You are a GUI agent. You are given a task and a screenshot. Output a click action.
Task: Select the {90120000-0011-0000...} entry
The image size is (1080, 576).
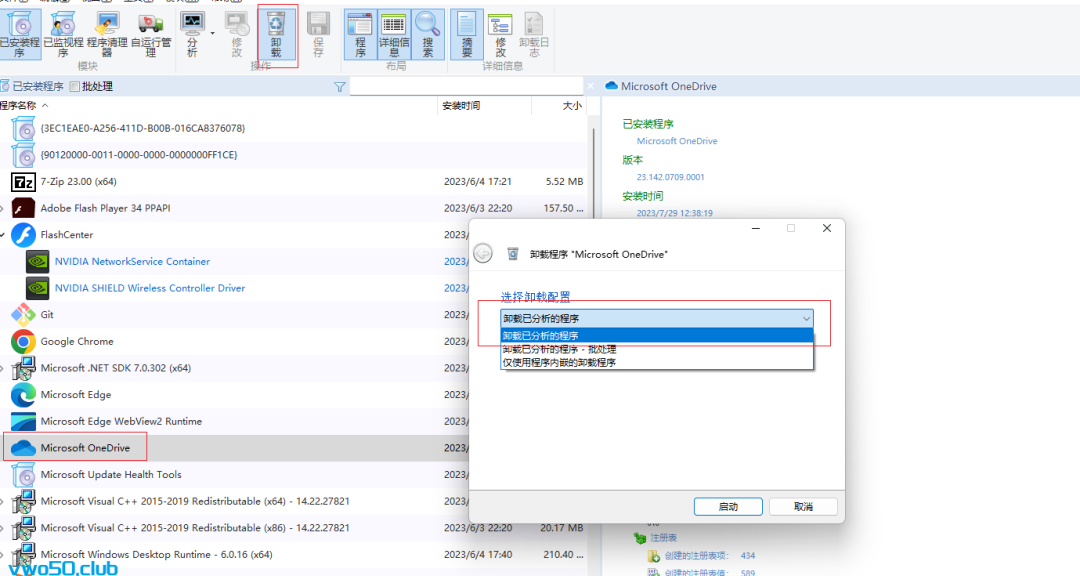pos(138,155)
